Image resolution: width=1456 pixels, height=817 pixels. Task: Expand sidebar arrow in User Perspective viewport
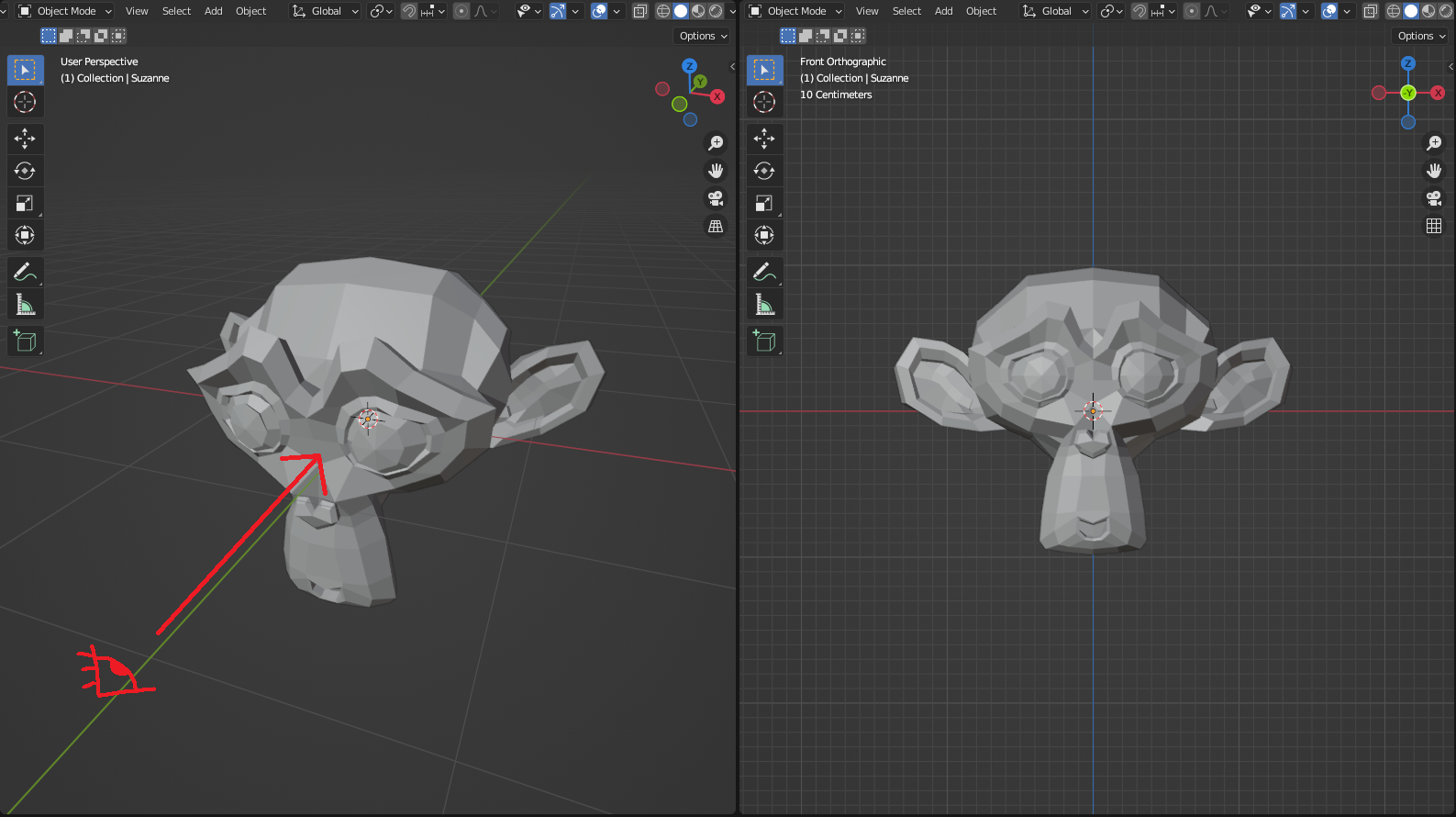(732, 66)
